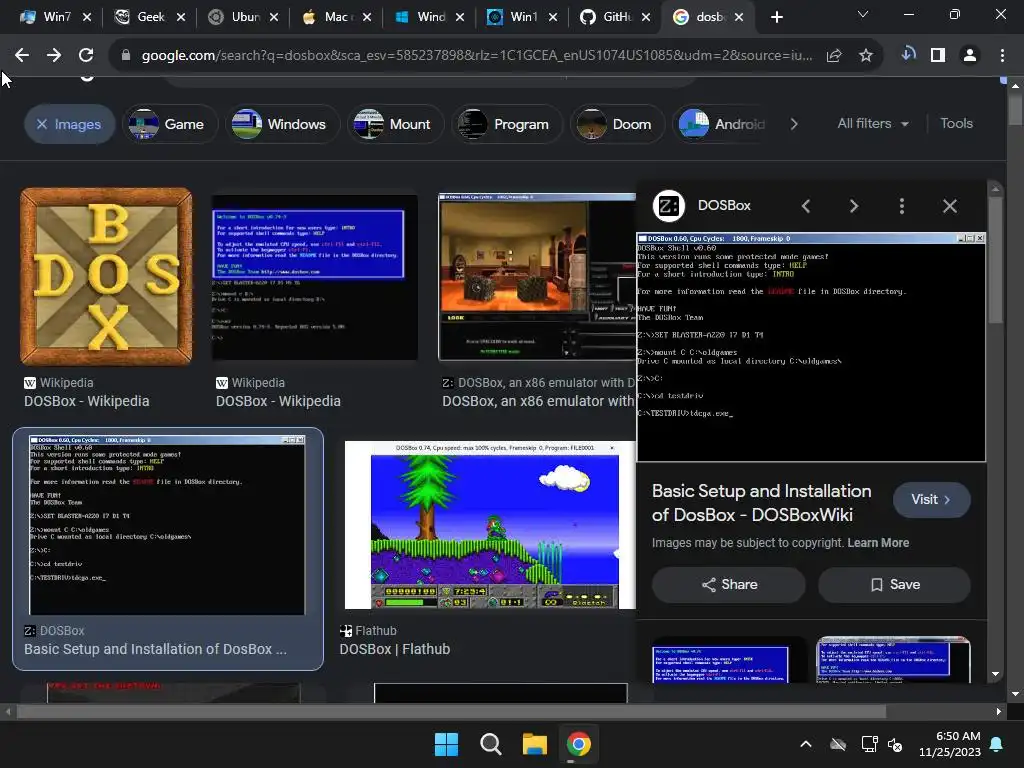Open preview panel more options menu
The height and width of the screenshot is (768, 1024).
pos(902,206)
